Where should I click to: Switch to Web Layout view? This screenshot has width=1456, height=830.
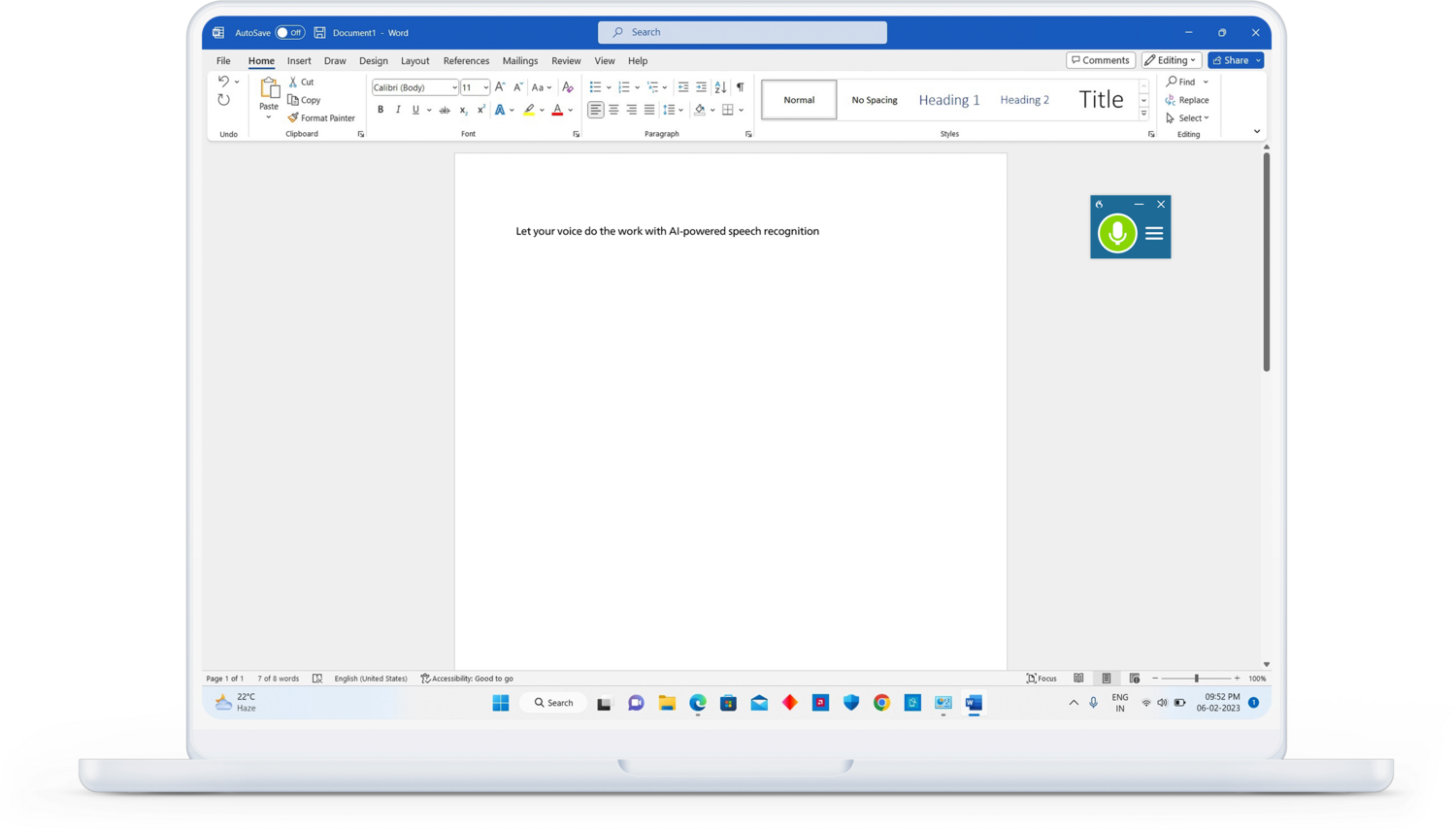(1134, 679)
